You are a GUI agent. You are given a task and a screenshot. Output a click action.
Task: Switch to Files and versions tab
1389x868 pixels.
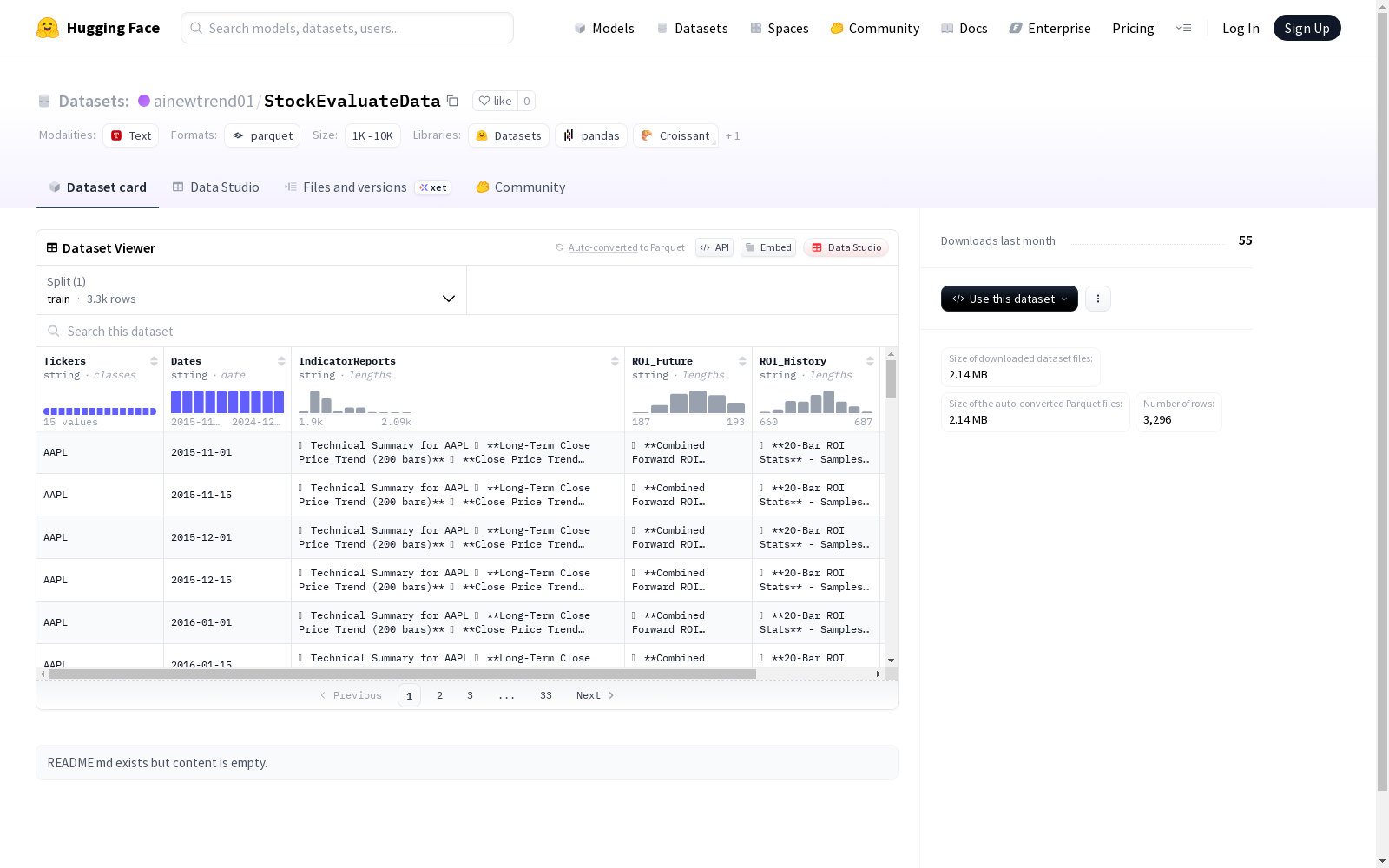[367, 187]
